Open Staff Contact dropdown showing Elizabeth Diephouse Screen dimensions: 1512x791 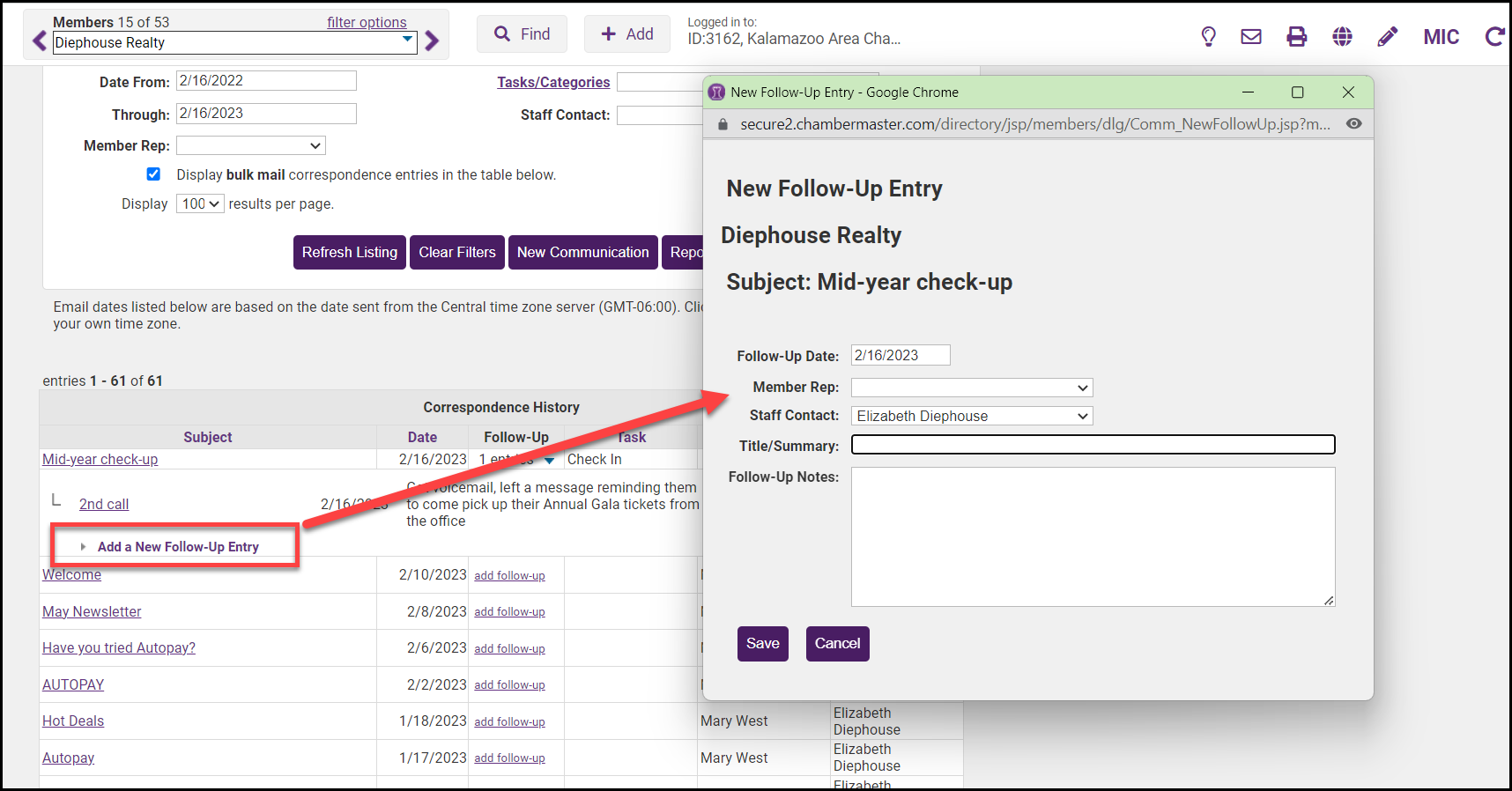point(971,416)
